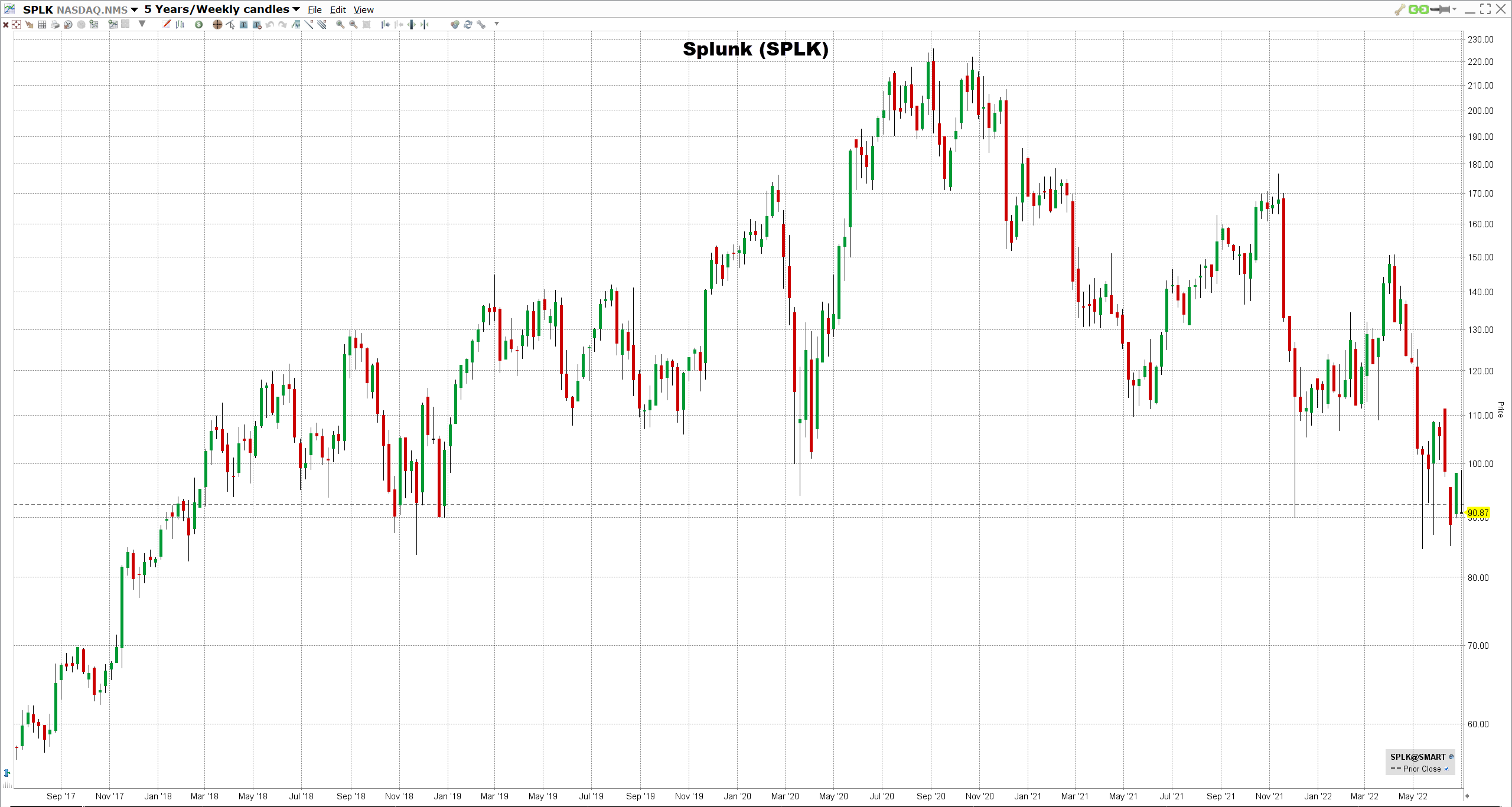Expand the arrow next to the pushpin

pos(1454,9)
